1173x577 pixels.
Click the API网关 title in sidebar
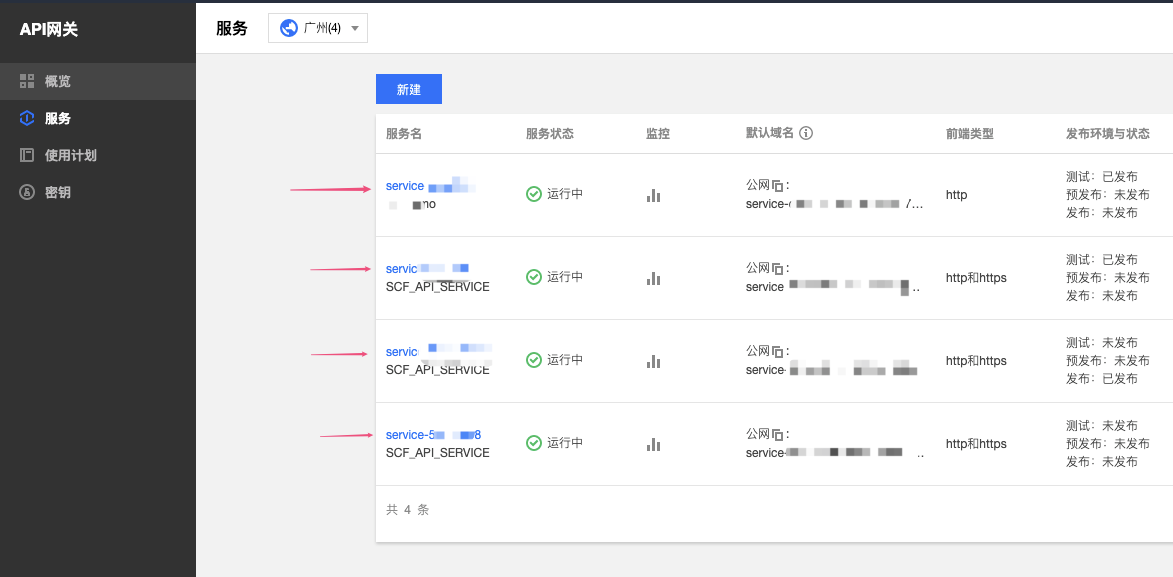pos(49,30)
